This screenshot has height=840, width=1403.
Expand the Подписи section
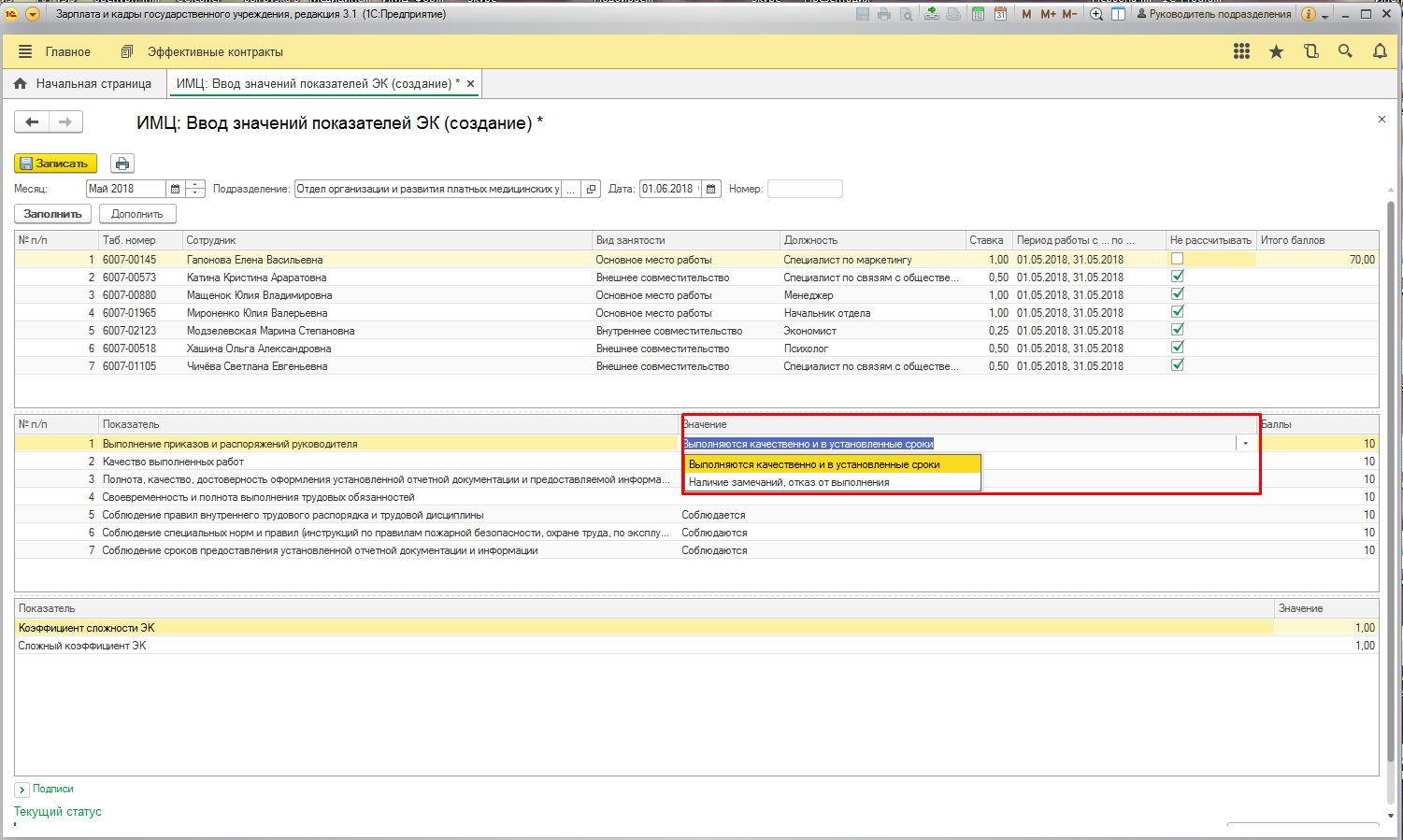point(22,790)
